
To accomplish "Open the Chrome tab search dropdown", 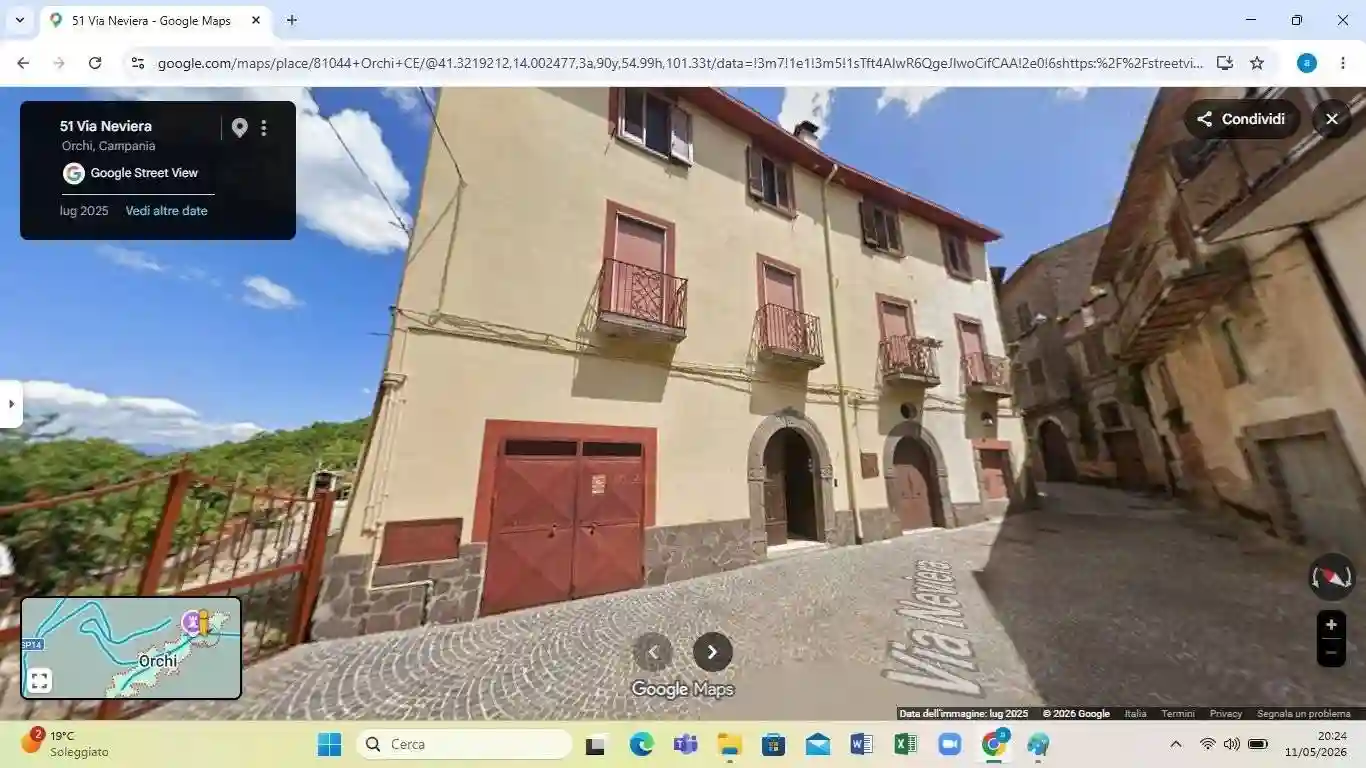I will pos(19,20).
